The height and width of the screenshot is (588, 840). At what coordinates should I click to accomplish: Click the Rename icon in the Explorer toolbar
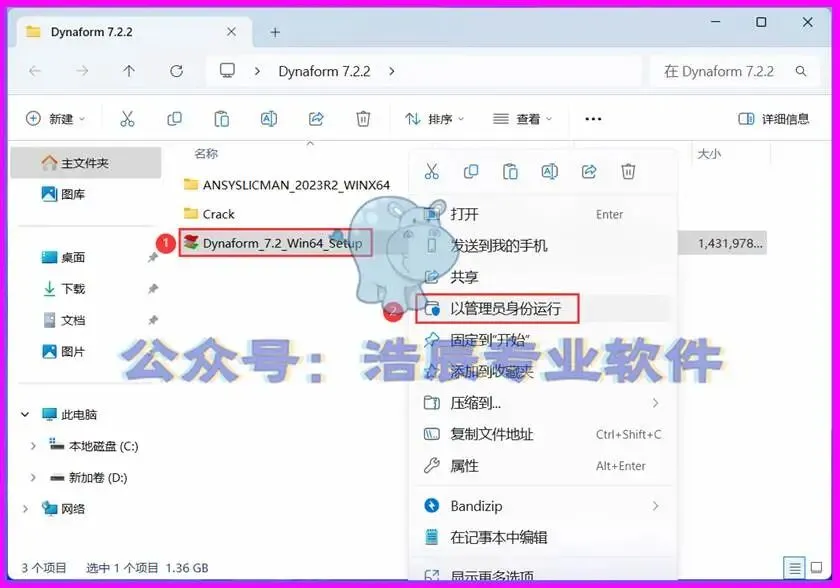(268, 118)
